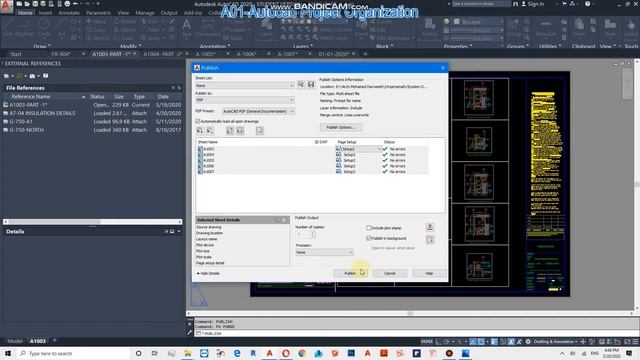The image size is (640, 360).
Task: Enable Include plot stamp checkbox
Action: click(x=369, y=228)
